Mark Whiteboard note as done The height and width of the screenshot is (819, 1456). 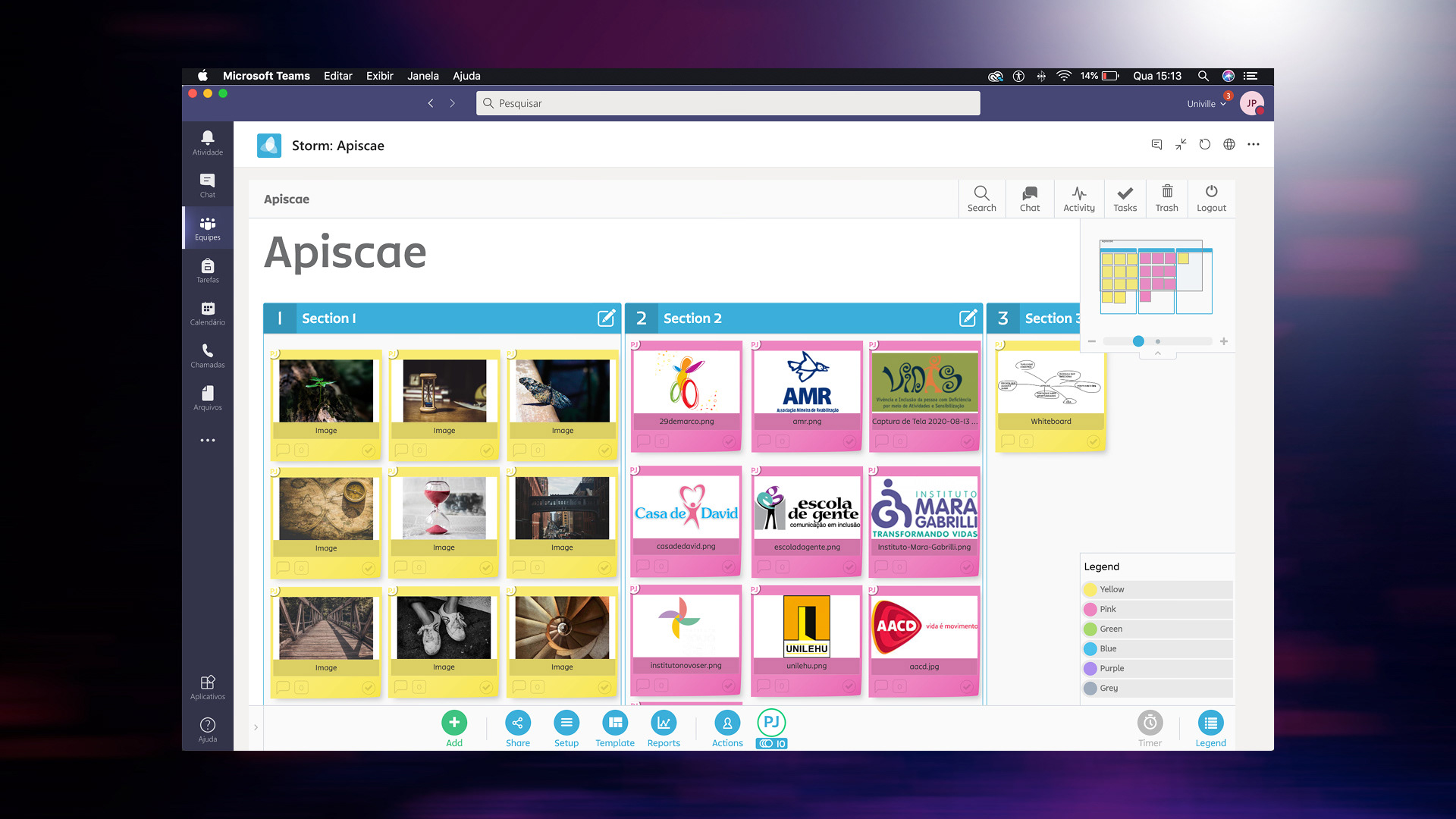pyautogui.click(x=1094, y=441)
